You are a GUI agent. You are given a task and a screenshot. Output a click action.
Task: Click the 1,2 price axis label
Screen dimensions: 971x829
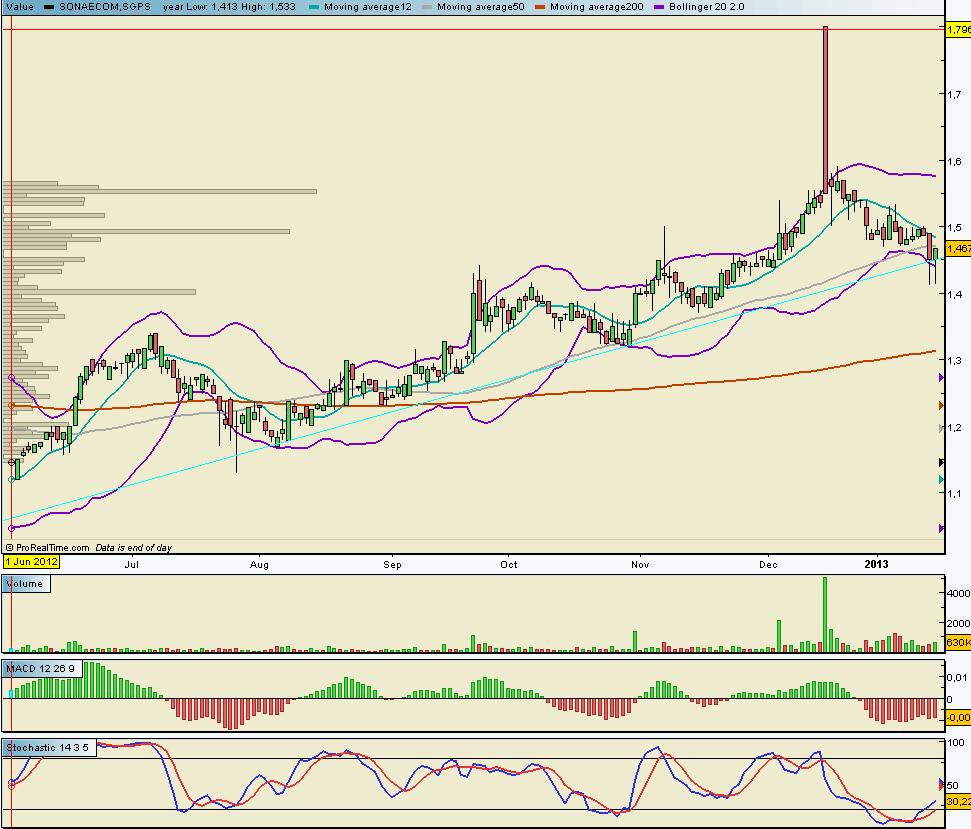[954, 428]
